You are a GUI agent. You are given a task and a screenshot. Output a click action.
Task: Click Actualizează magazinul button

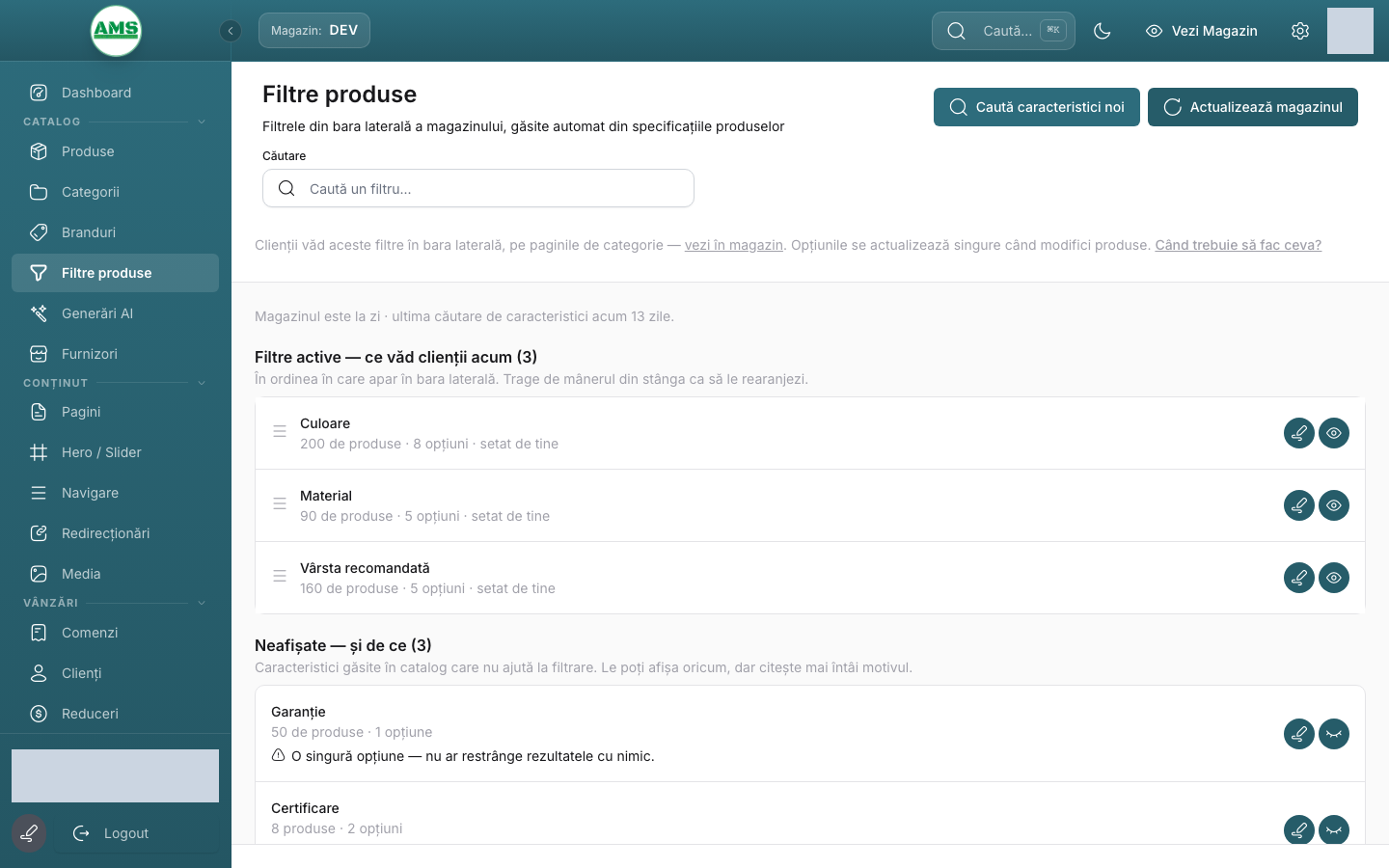1253,107
